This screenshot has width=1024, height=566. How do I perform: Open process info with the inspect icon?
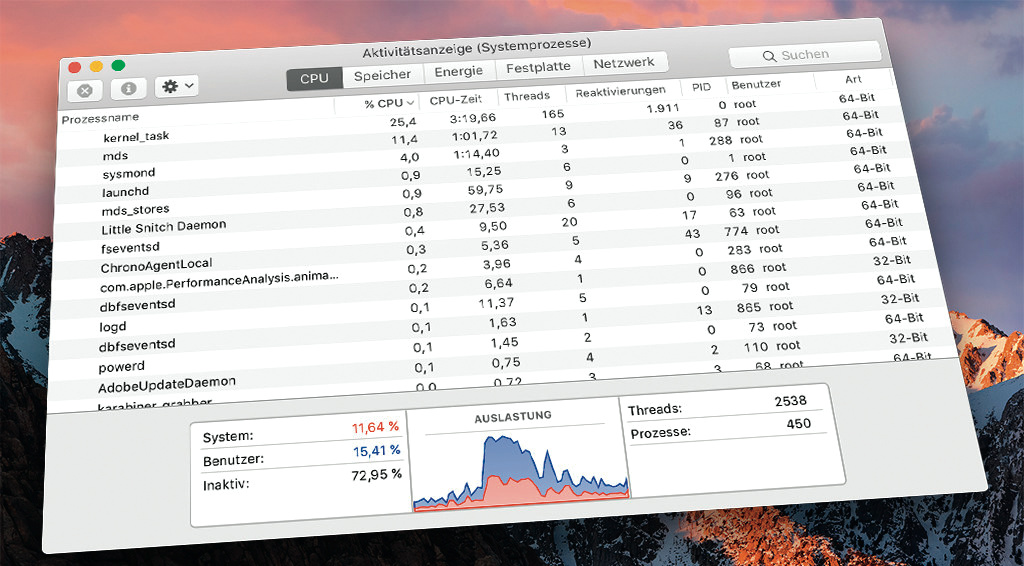point(128,89)
